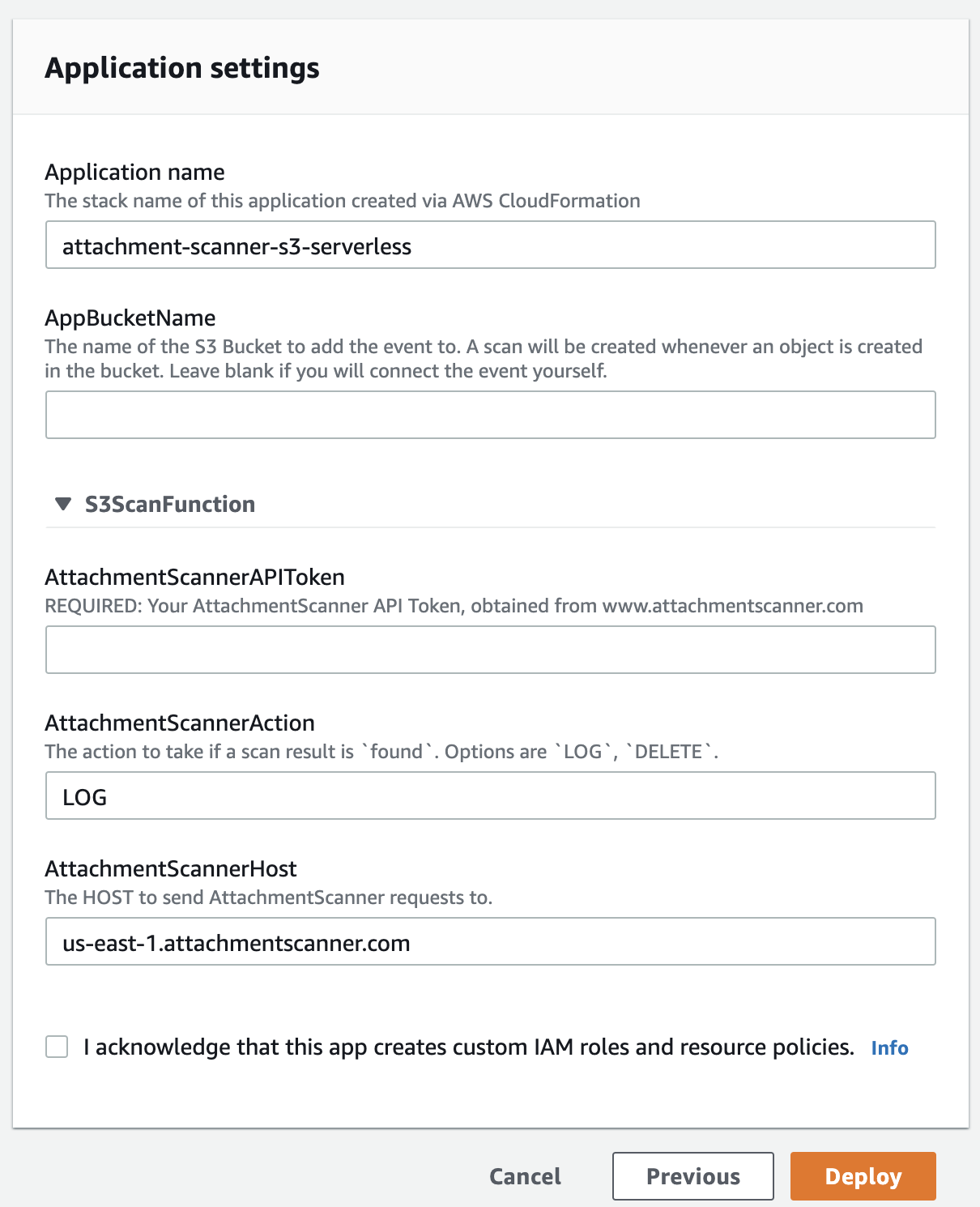Tick the IAM roles acknowledgement checkbox
Viewport: 980px width, 1207px height.
pyautogui.click(x=57, y=1047)
